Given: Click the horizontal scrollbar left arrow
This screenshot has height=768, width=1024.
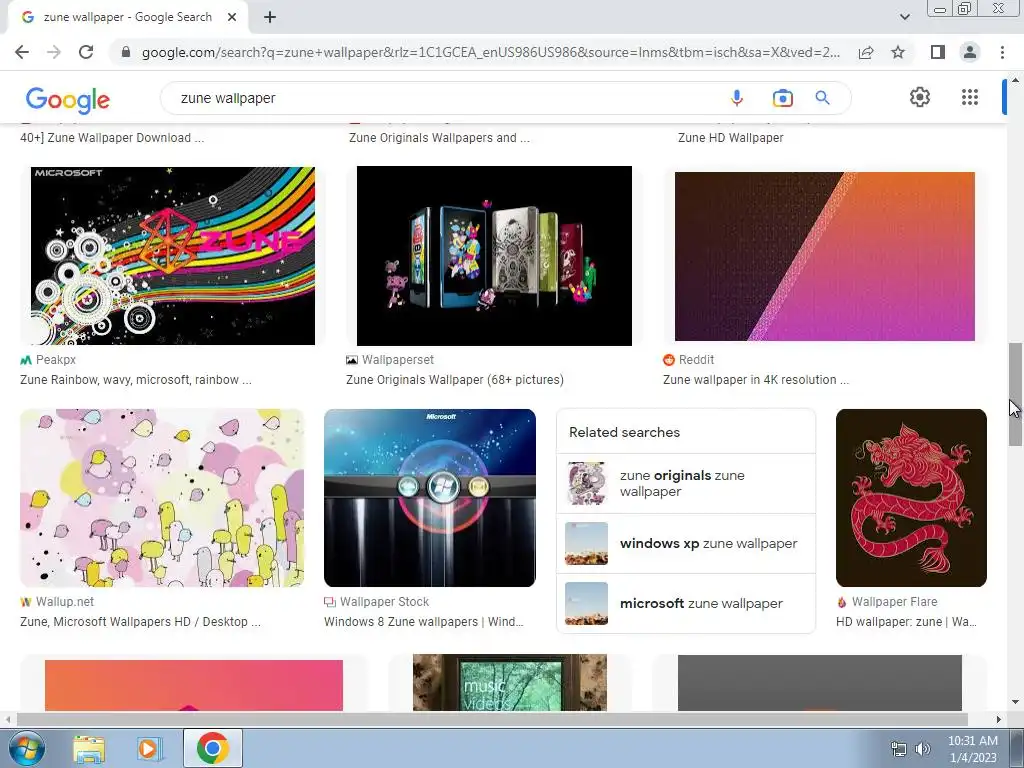Looking at the screenshot, I should [8, 719].
